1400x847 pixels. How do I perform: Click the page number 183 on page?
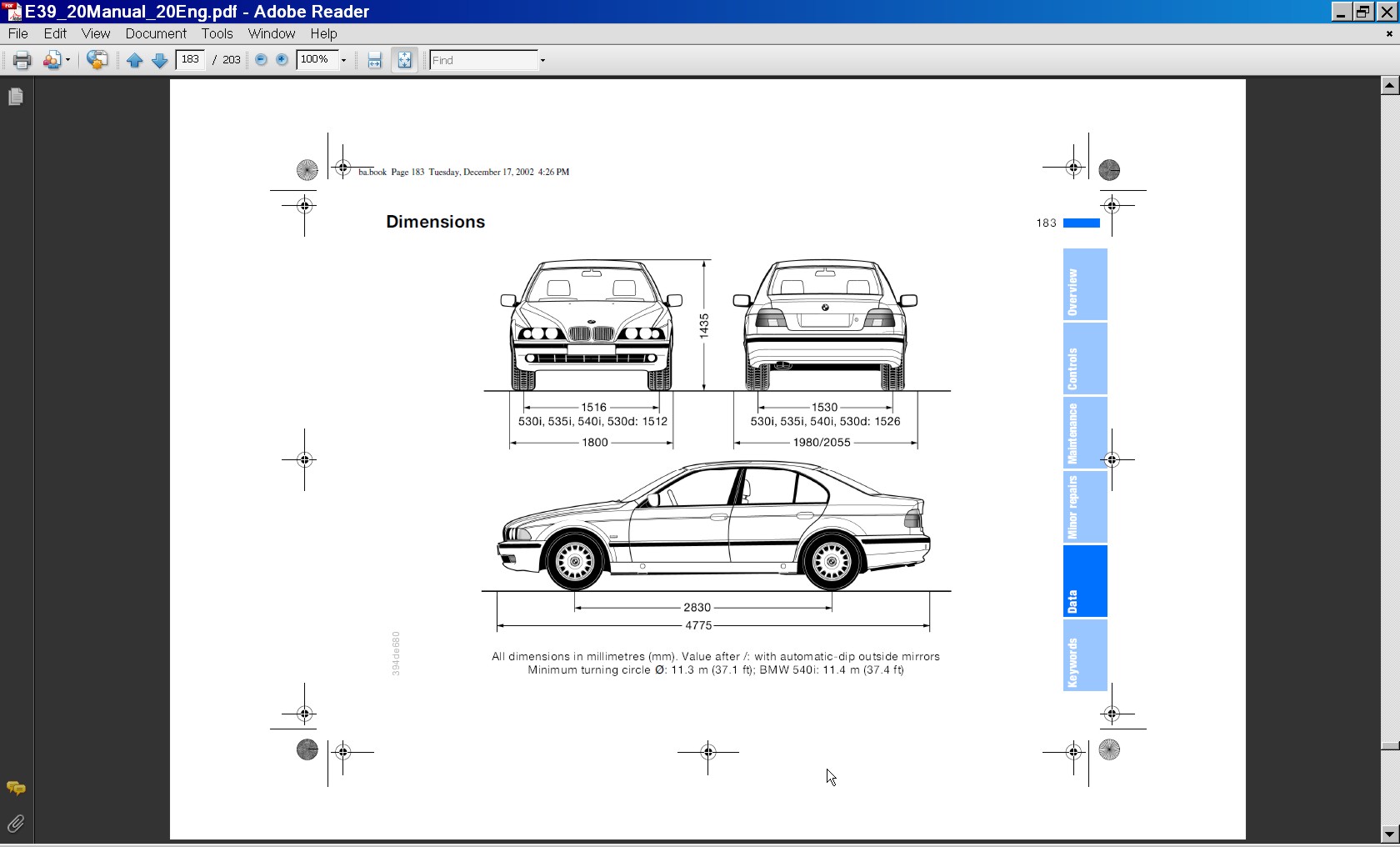click(x=1046, y=223)
